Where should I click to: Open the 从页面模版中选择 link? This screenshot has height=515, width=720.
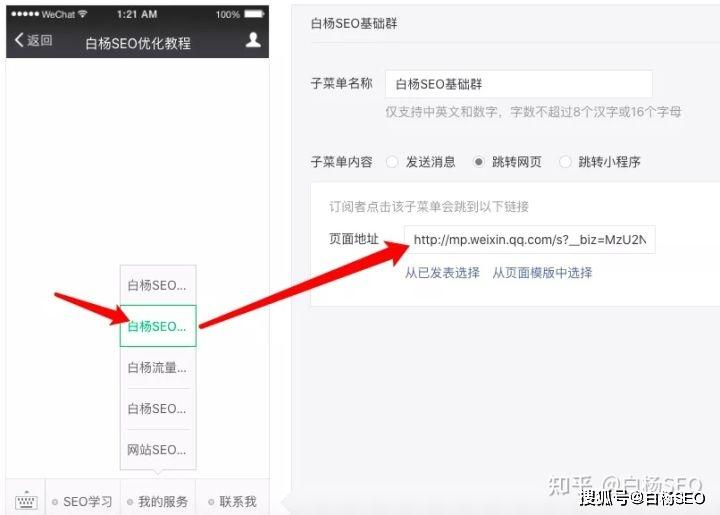[x=542, y=273]
